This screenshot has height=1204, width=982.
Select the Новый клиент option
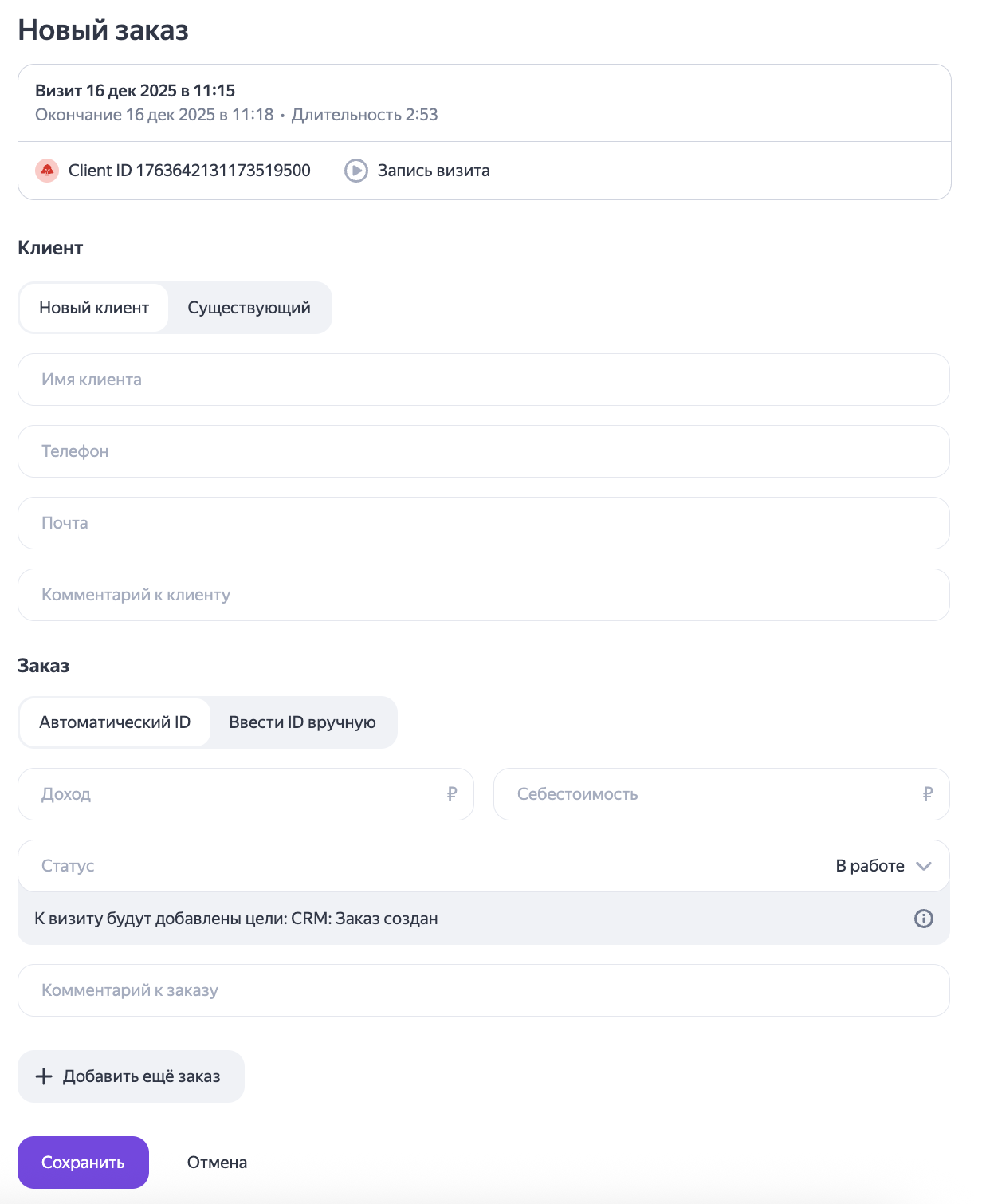[94, 308]
